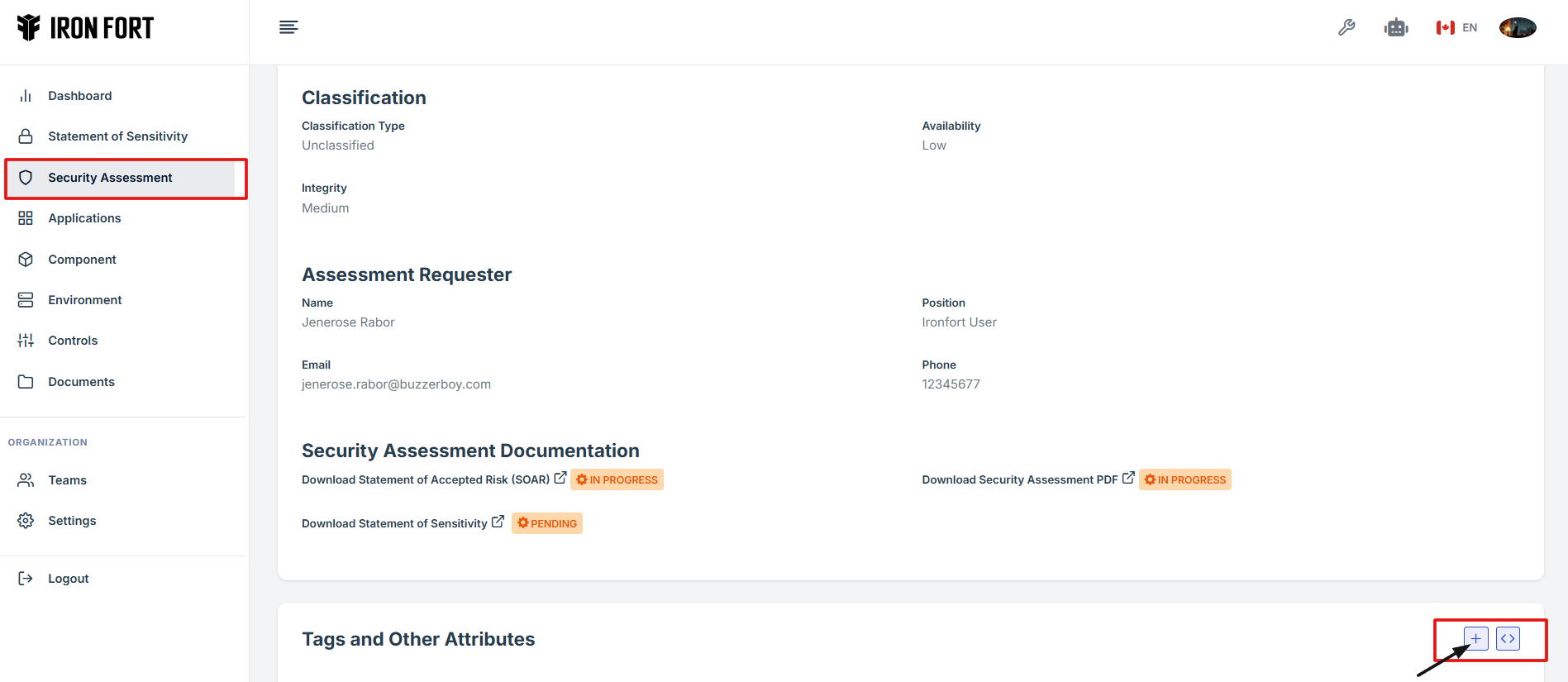The width and height of the screenshot is (1568, 682).
Task: Click the Iron Fort logo
Action: coord(85,28)
